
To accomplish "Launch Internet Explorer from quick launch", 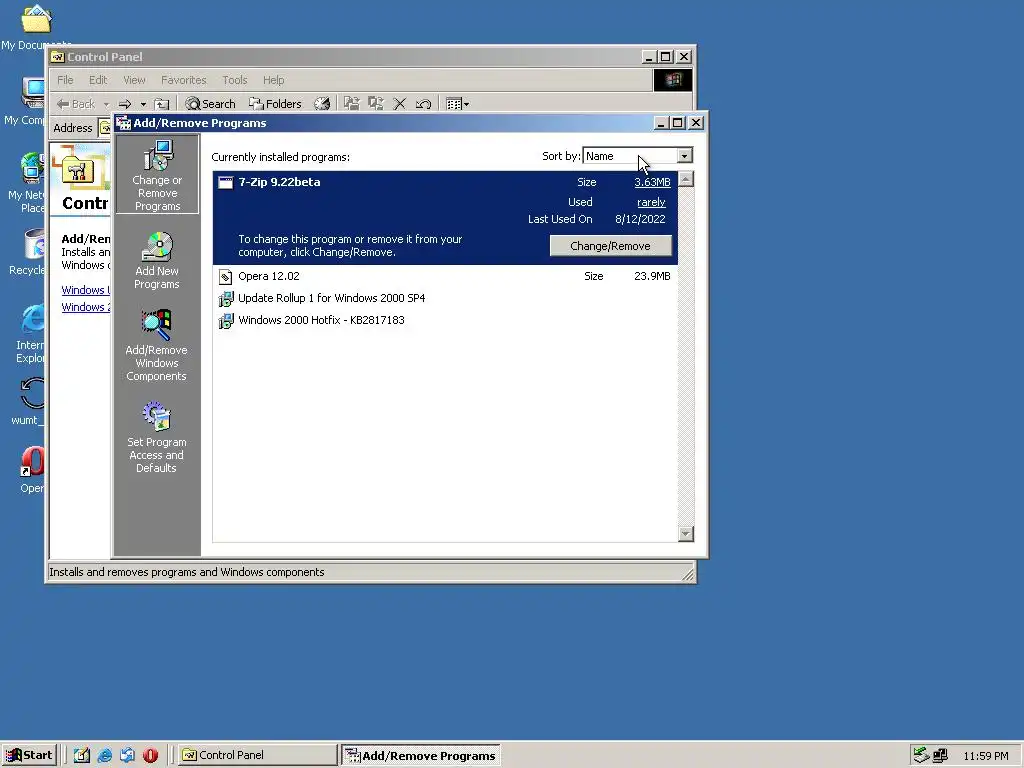I will [104, 756].
